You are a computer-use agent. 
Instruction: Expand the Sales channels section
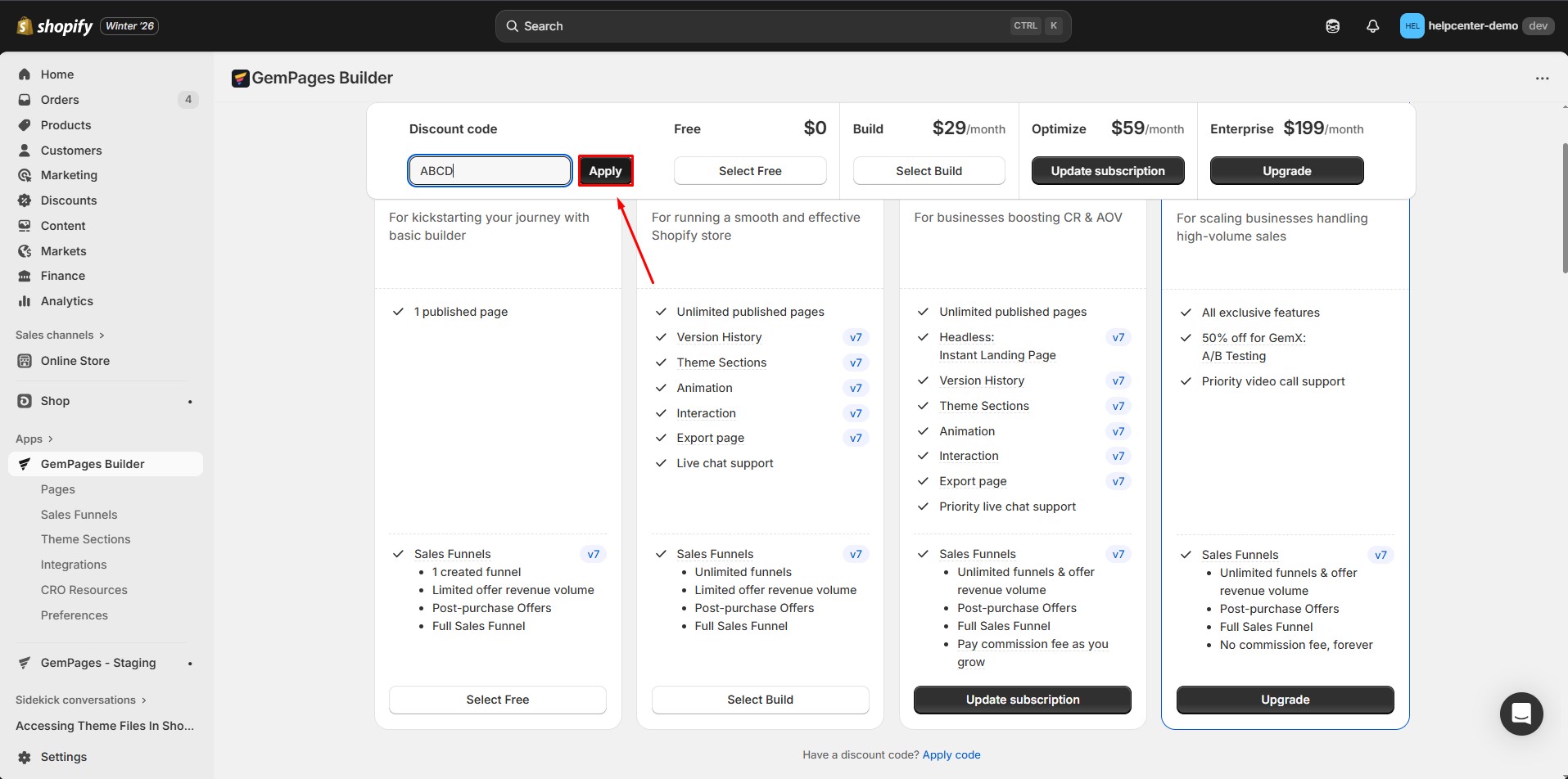[x=60, y=335]
